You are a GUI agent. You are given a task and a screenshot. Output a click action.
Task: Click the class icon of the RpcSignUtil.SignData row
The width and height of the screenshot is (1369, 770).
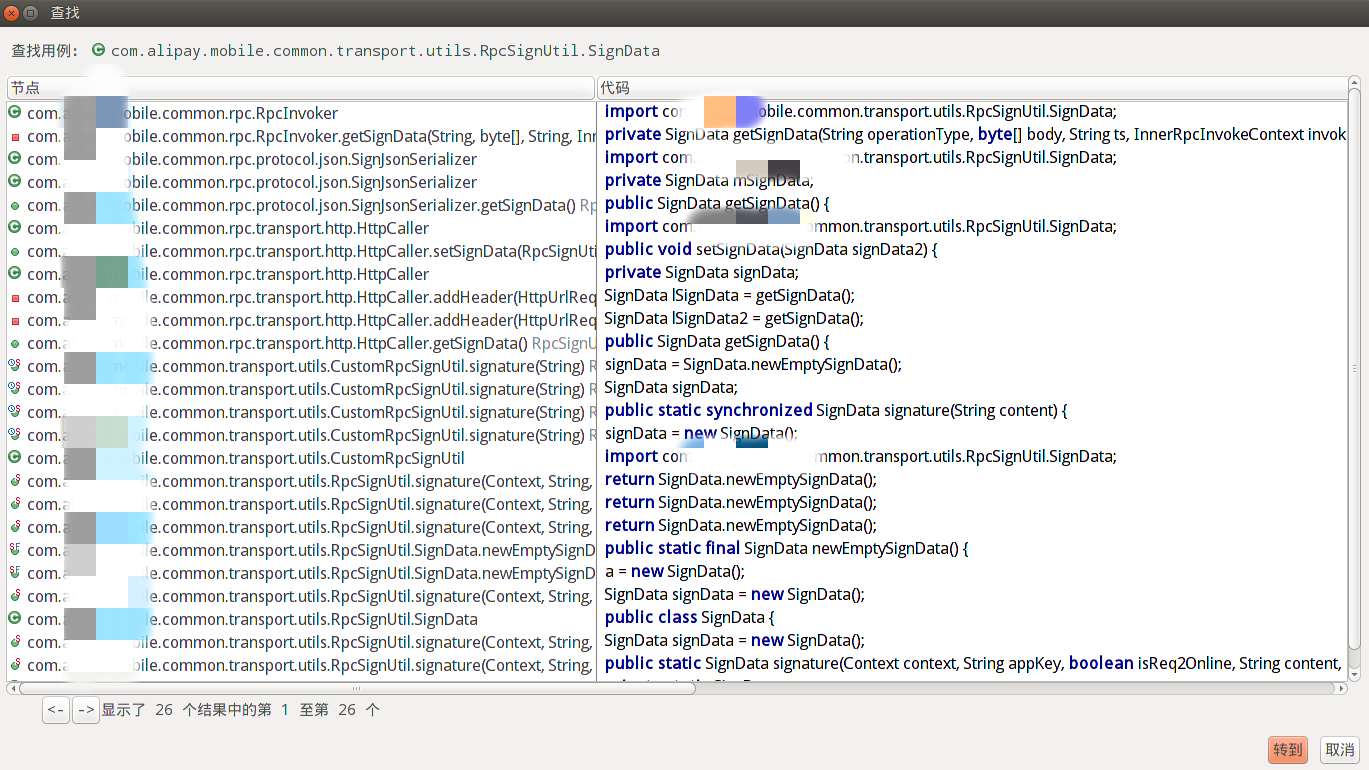15,619
